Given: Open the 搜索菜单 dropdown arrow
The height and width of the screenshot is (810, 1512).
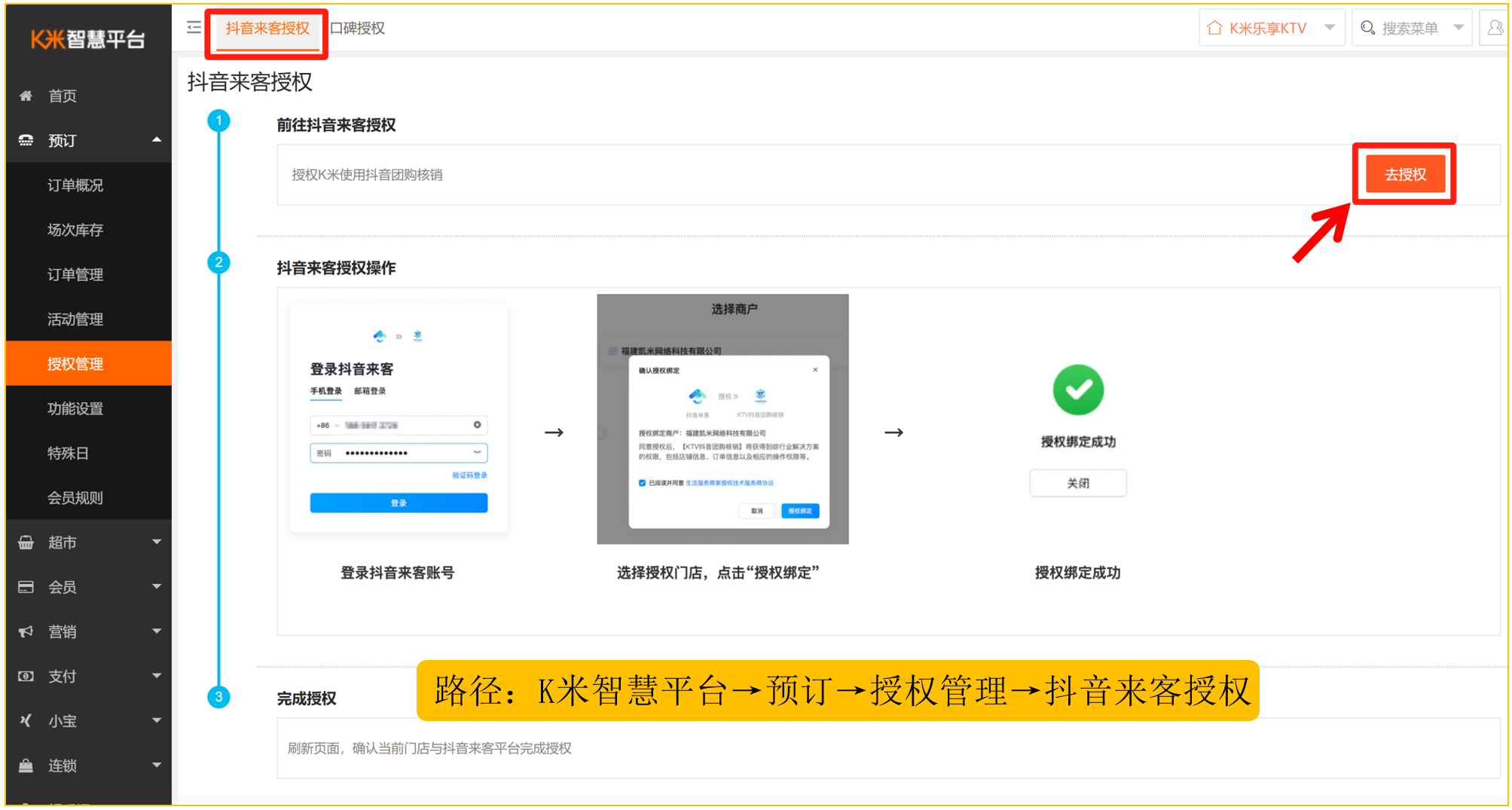Looking at the screenshot, I should pos(1459,28).
